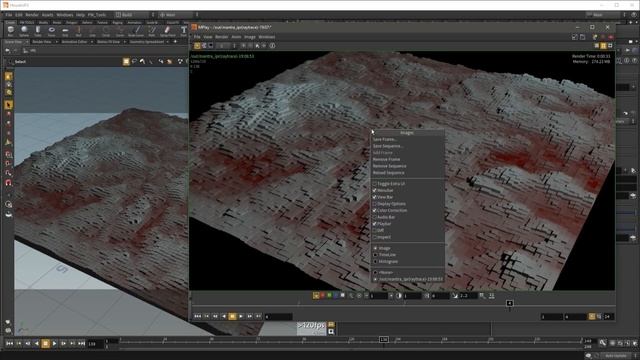This screenshot has height=360, width=640.
Task: Click the MPlay current frame input field
Action: click(x=278, y=316)
